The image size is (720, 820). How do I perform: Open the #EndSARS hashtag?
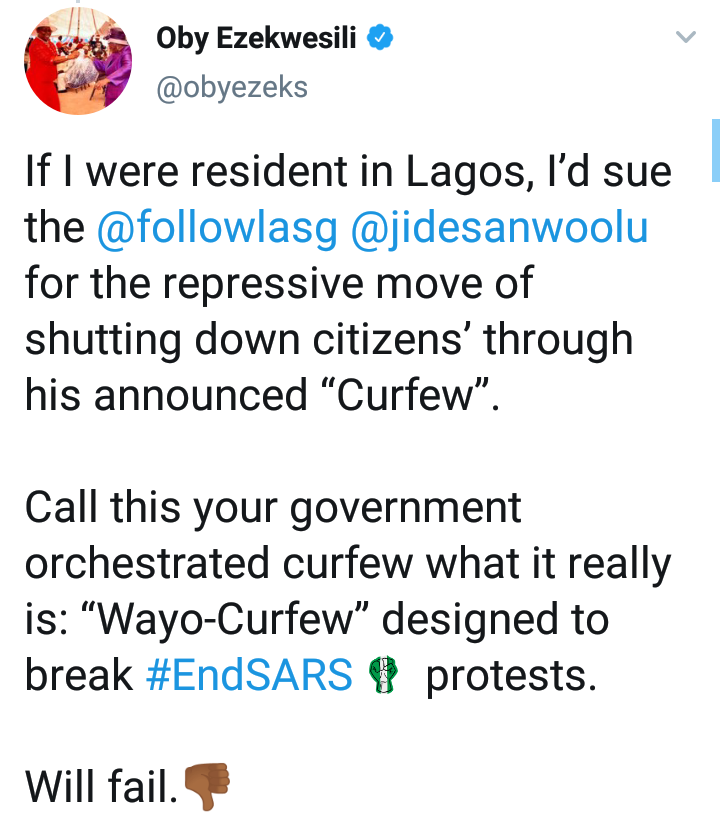[x=249, y=675]
